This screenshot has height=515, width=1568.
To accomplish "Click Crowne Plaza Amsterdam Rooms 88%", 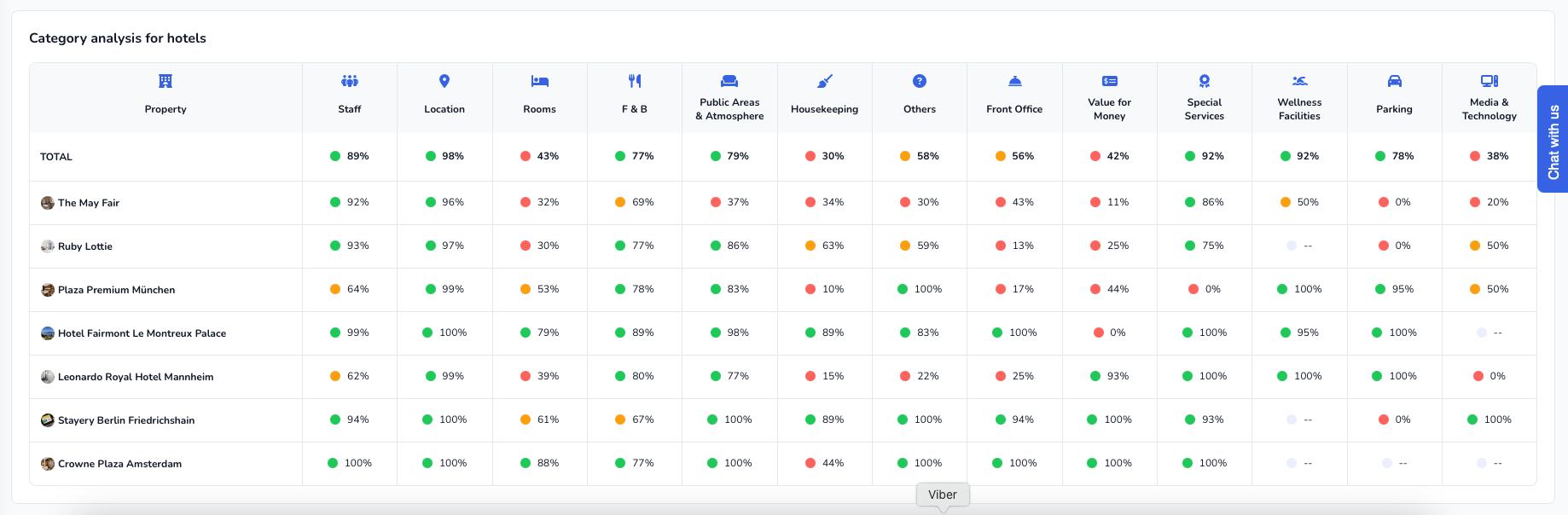I will [x=548, y=463].
